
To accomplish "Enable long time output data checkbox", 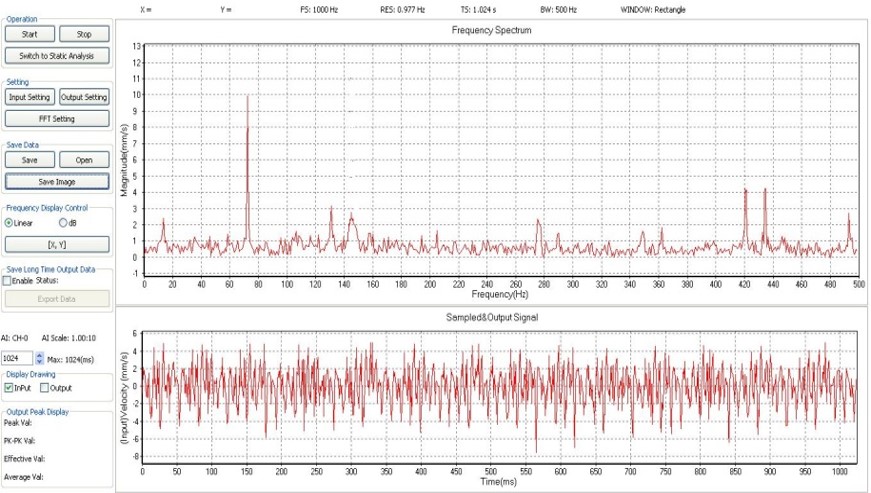I will (x=8, y=281).
